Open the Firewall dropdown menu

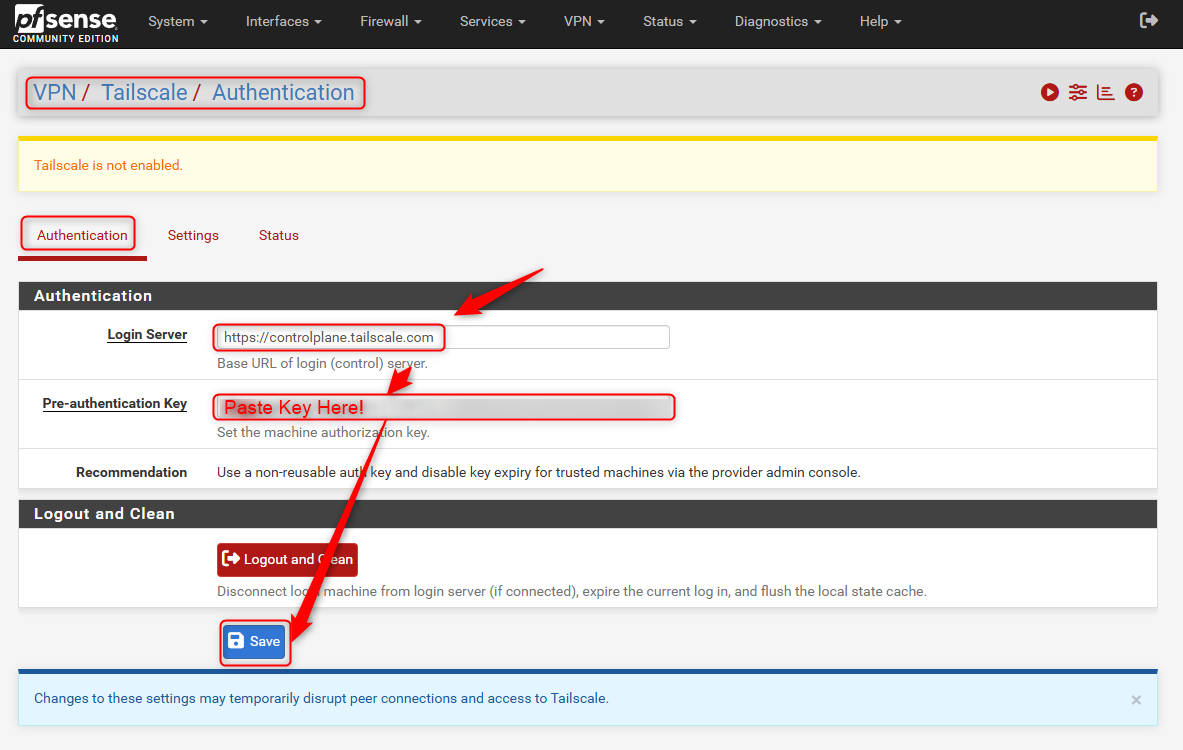(x=391, y=21)
